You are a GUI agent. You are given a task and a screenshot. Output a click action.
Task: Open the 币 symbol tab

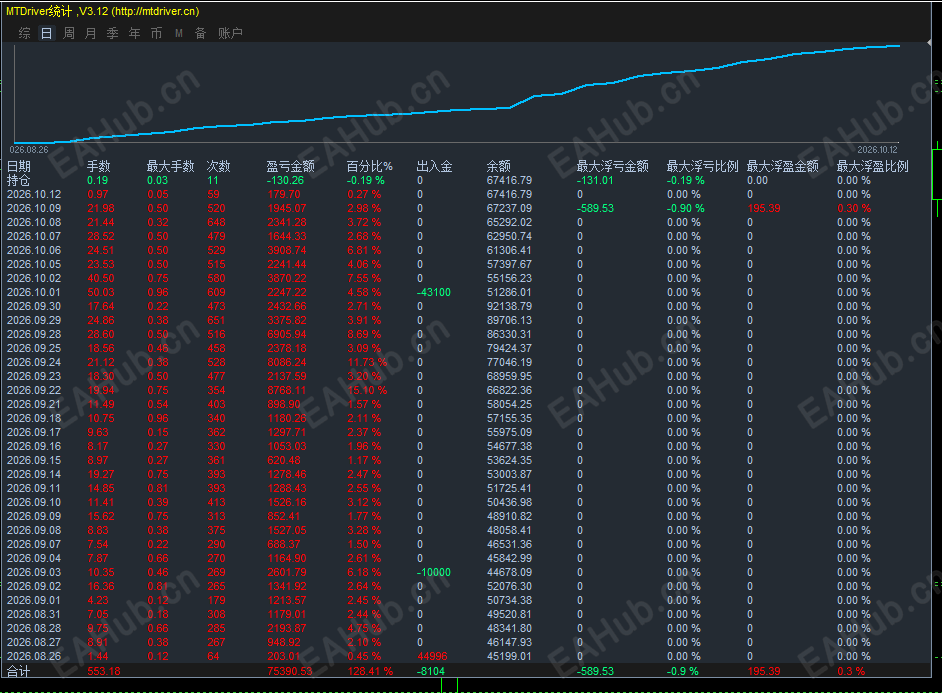[x=156, y=33]
